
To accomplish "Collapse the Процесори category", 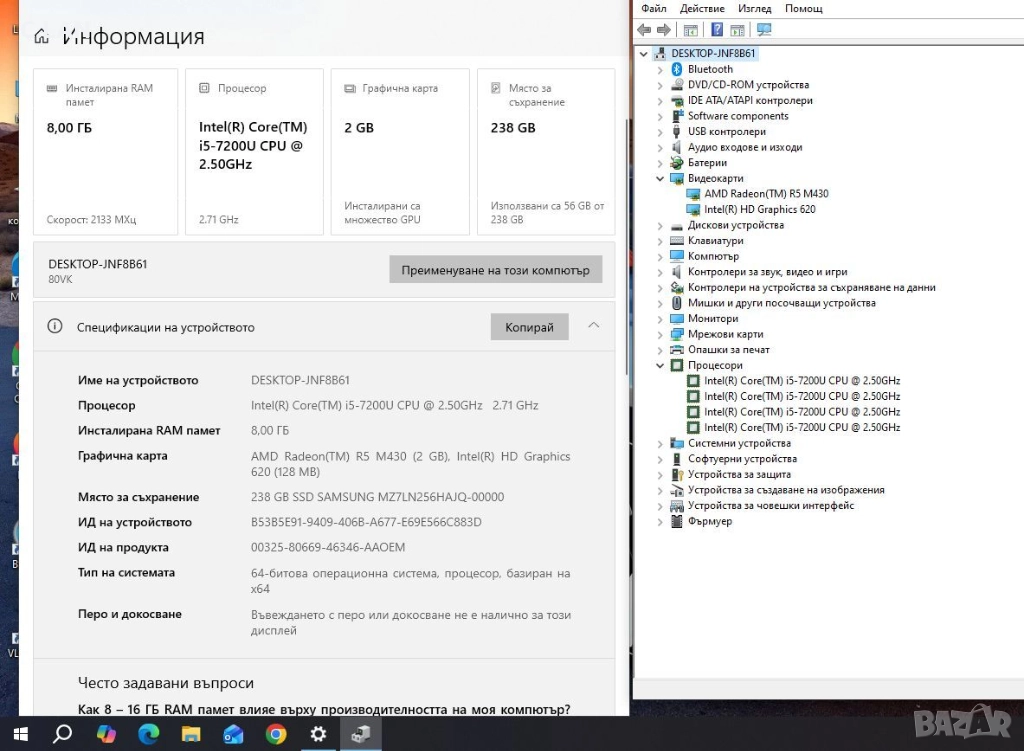I will (660, 366).
